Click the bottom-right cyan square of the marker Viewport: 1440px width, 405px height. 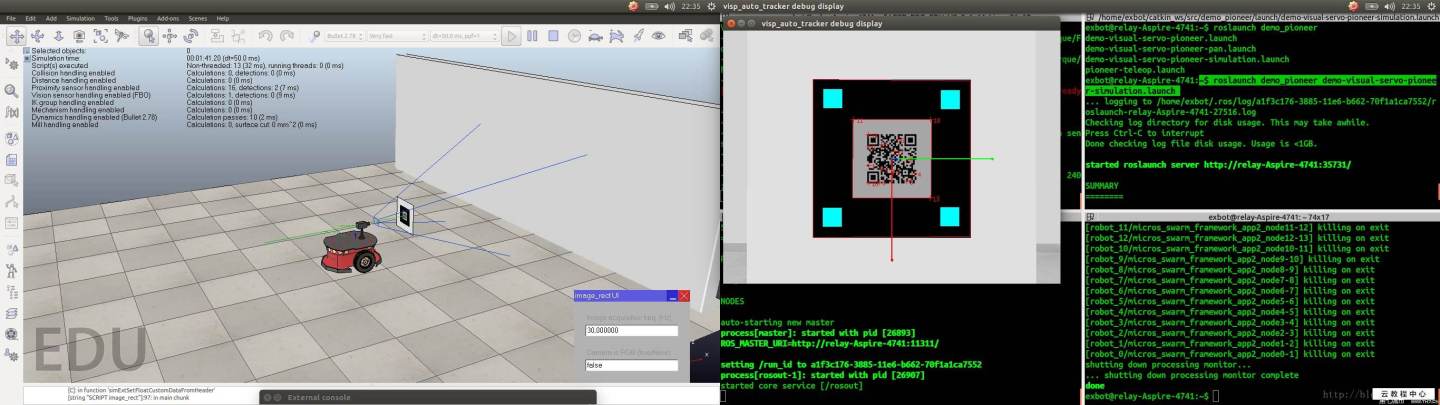[949, 217]
